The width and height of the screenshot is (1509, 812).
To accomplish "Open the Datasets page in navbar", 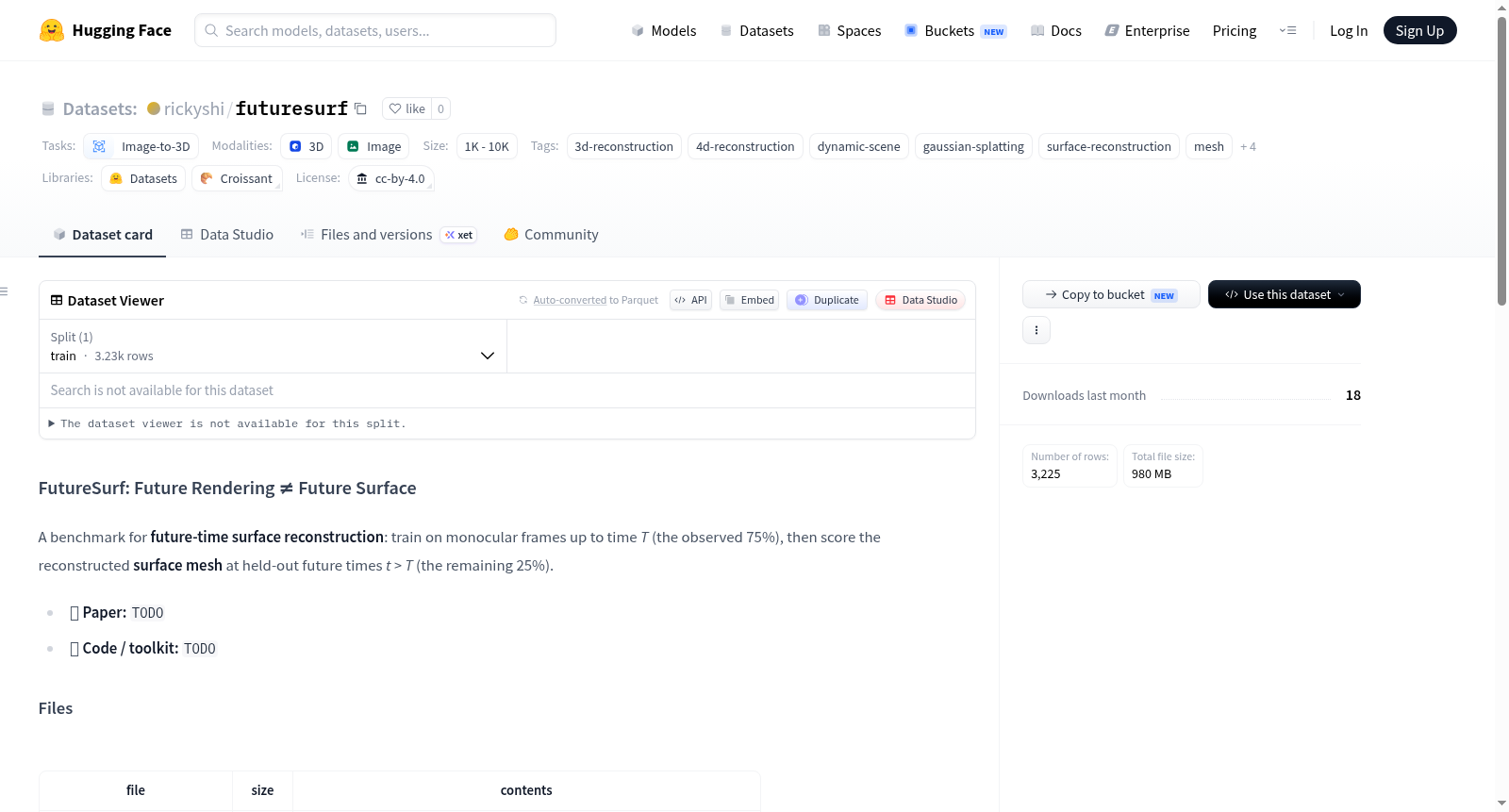I will click(756, 30).
